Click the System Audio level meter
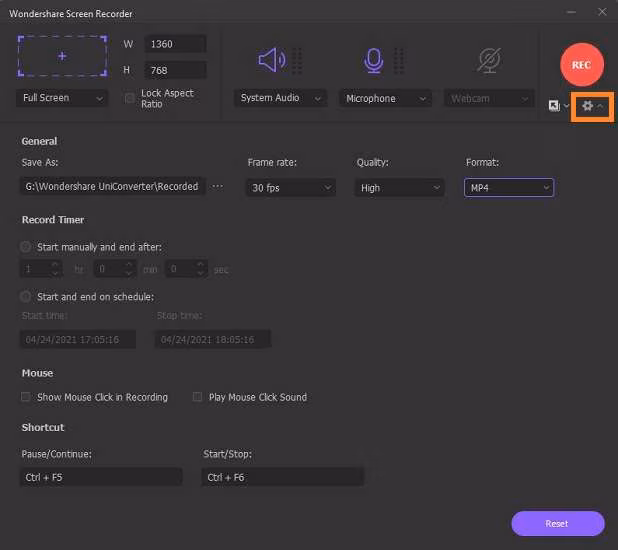This screenshot has width=618, height=550. 297,61
